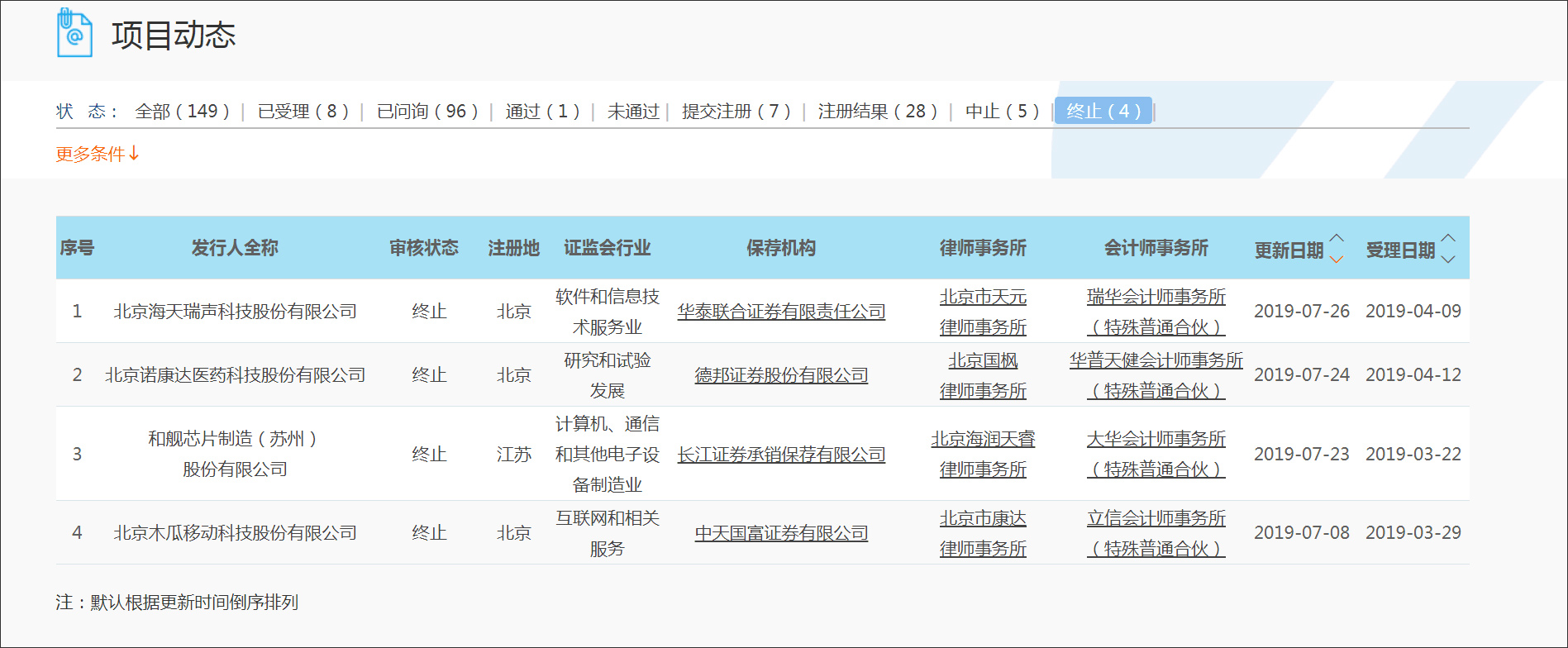Filter by 通过 (1) status
Viewport: 1568px width, 648px height.
click(542, 112)
